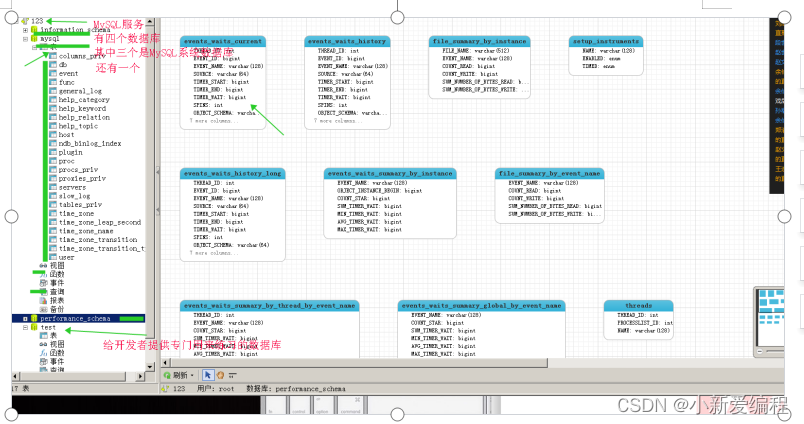
Task: Select the time_zone_name table
Action: pos(86,231)
